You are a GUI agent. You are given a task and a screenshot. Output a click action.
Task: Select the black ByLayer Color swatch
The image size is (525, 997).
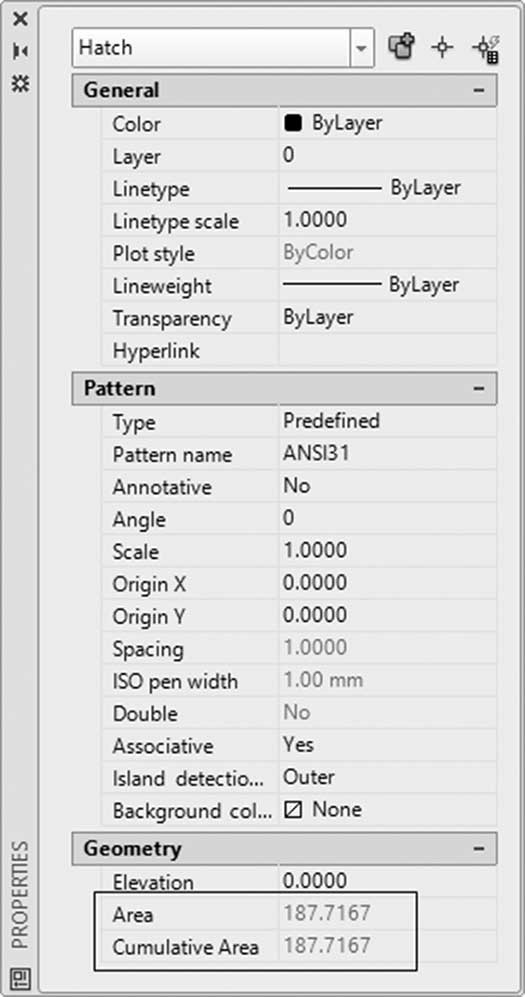292,123
